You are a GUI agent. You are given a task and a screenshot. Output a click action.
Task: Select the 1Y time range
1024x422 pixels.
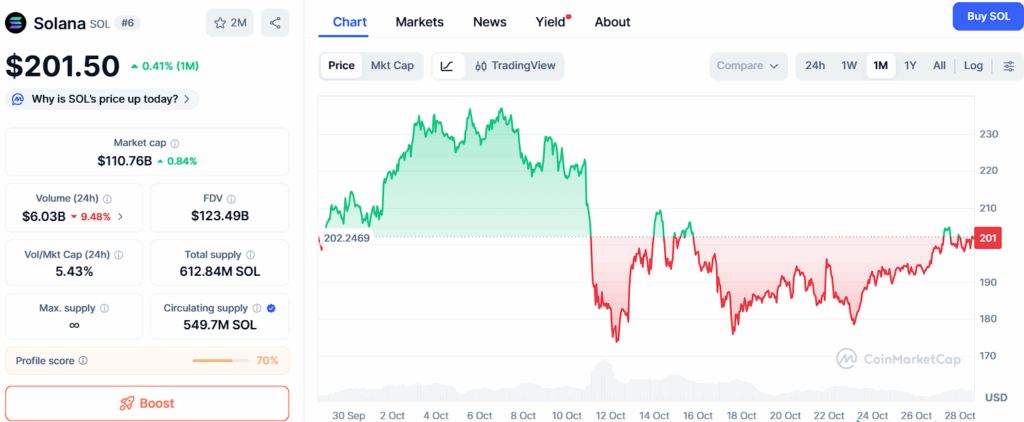click(910, 66)
